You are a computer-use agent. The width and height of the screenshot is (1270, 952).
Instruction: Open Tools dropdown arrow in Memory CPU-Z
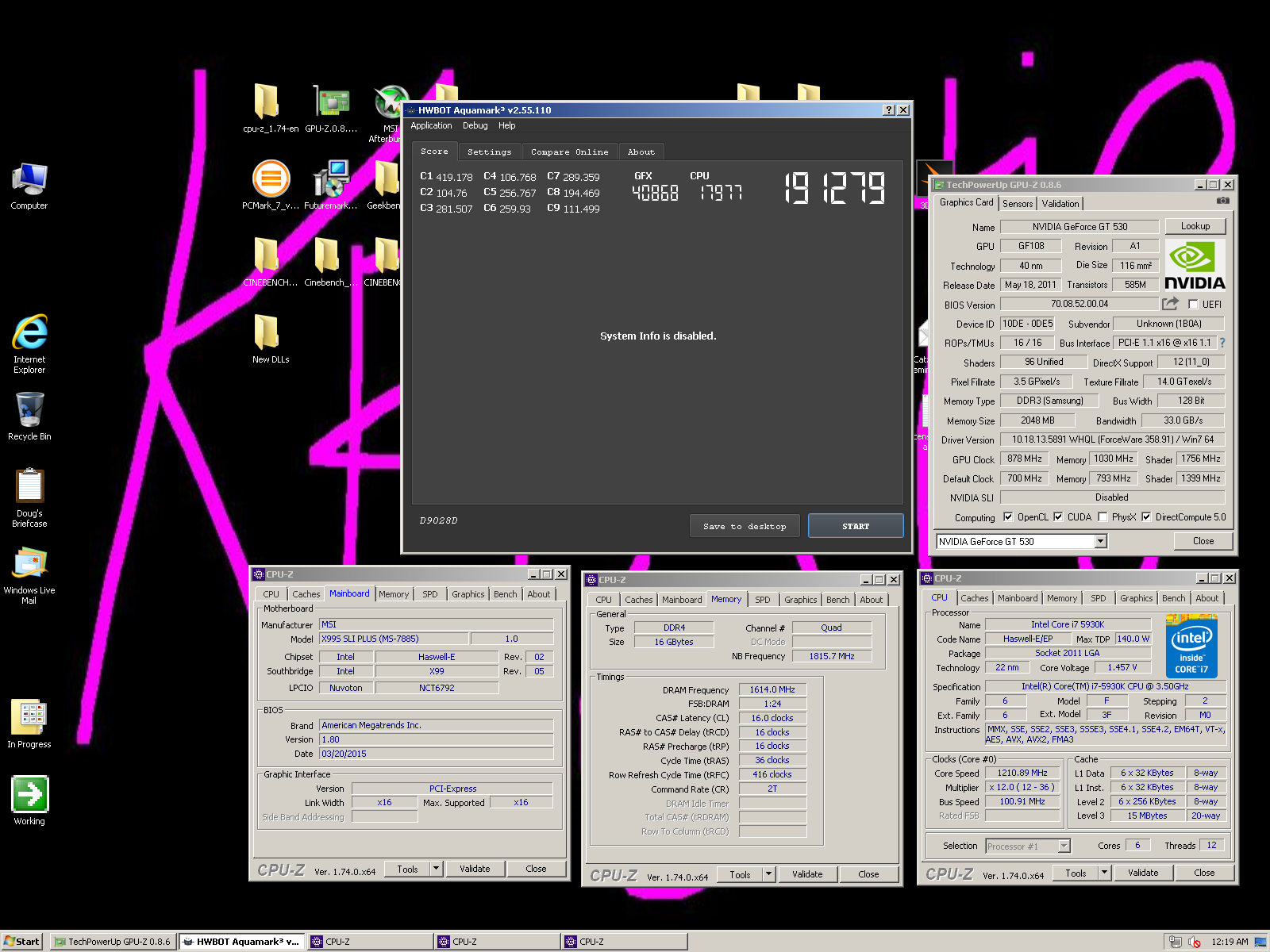pos(768,874)
